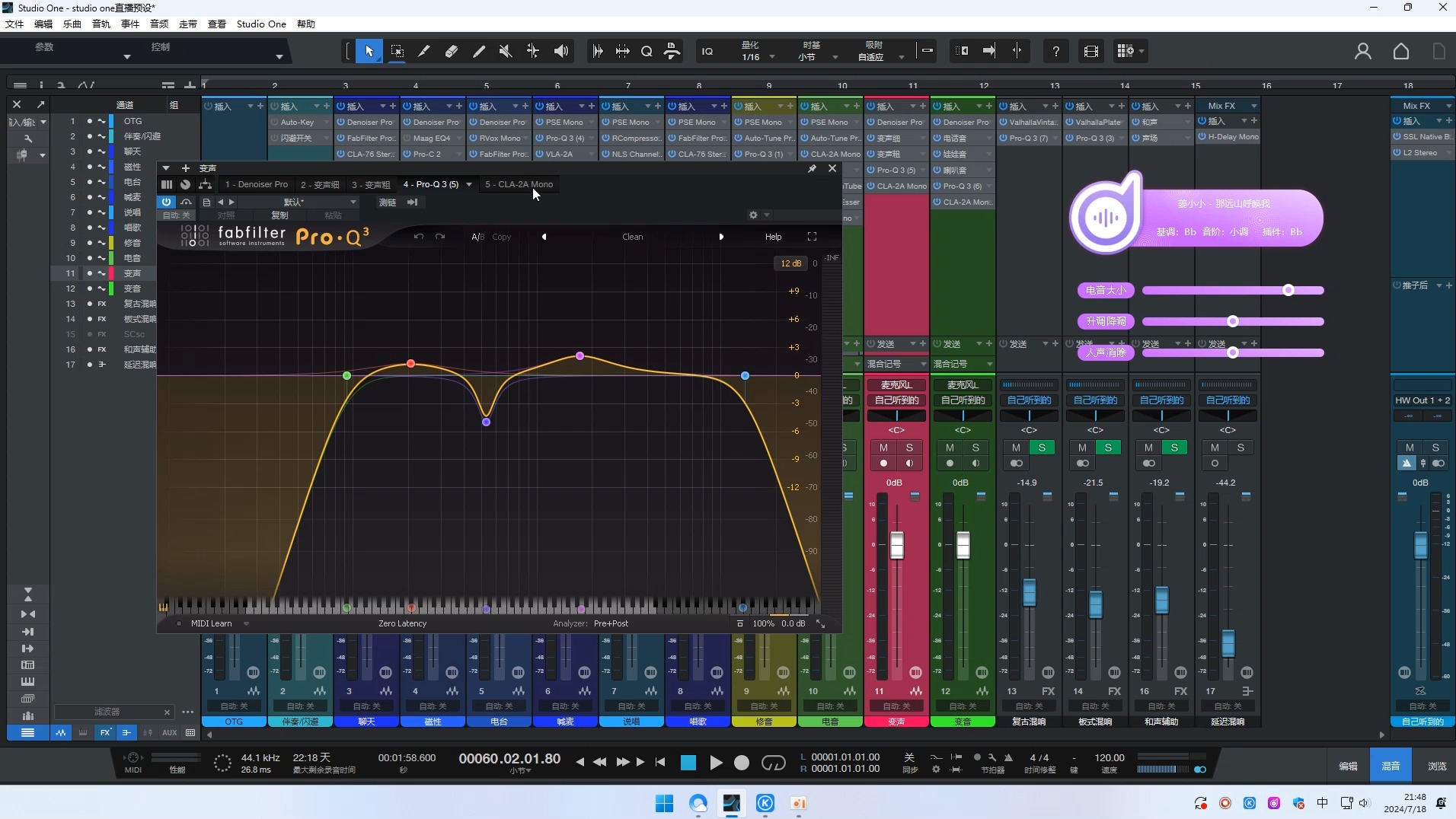Click the Q quantize icon in toolbar
The height and width of the screenshot is (819, 1456).
click(x=647, y=51)
